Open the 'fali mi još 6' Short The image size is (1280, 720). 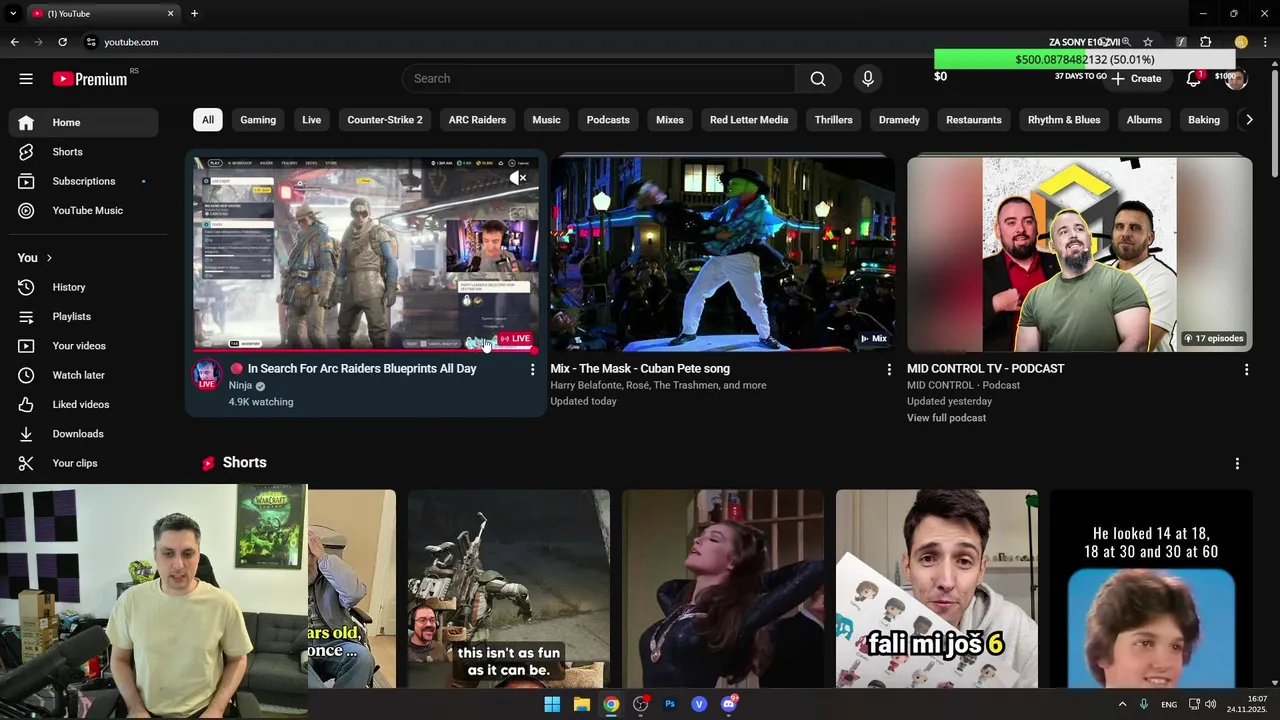coord(937,589)
